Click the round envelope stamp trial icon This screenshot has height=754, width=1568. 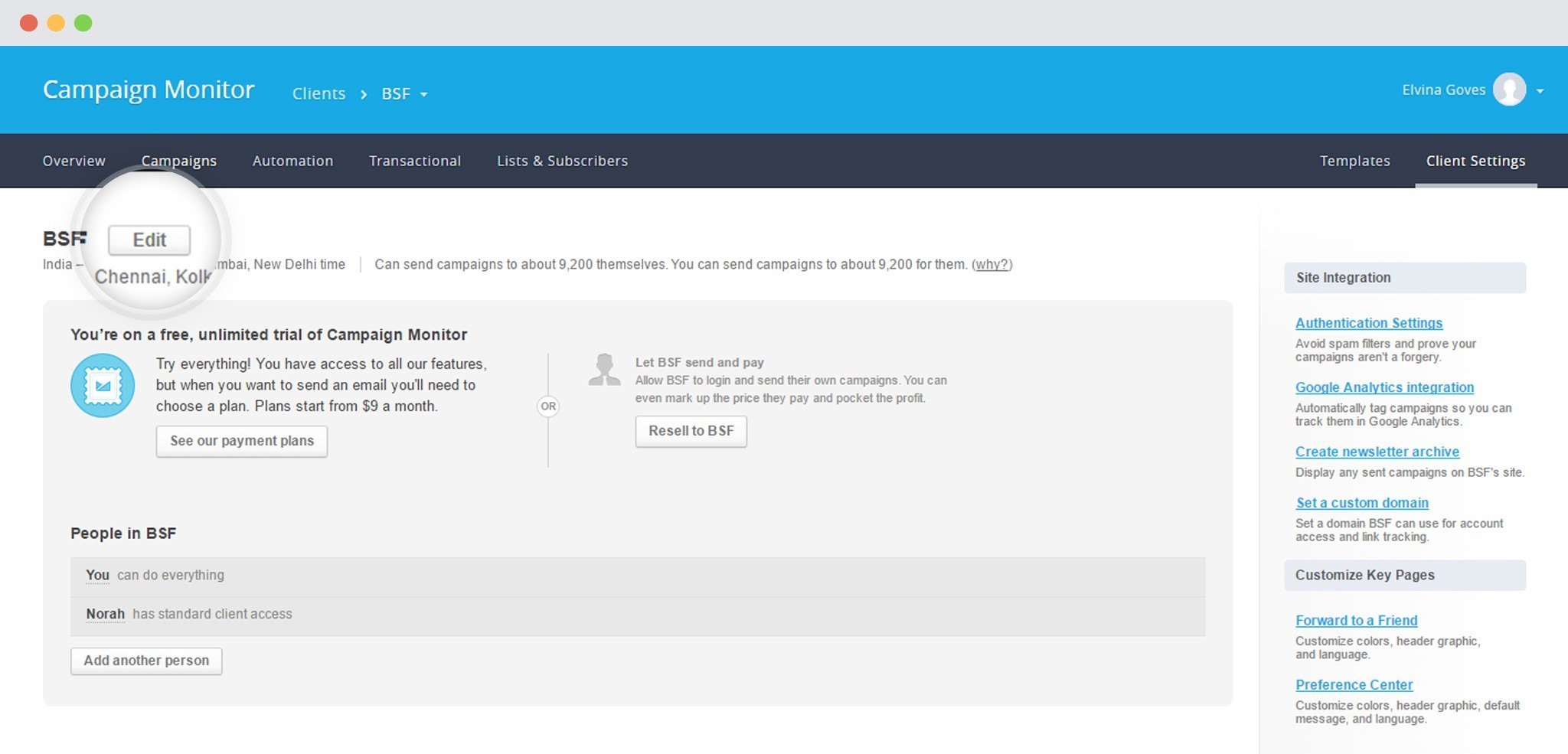(x=103, y=385)
